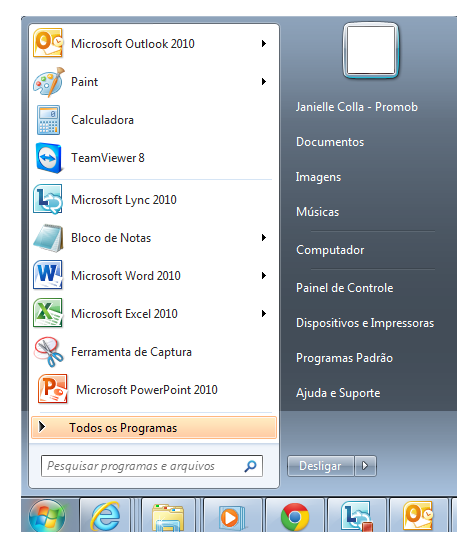Click the Calculadora icon
Image resolution: width=470 pixels, height=545 pixels.
pos(48,120)
